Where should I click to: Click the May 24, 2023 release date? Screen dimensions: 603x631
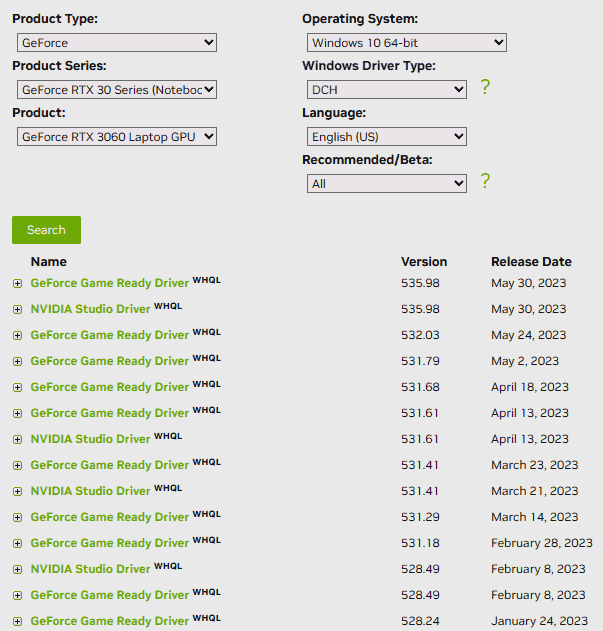coord(529,335)
